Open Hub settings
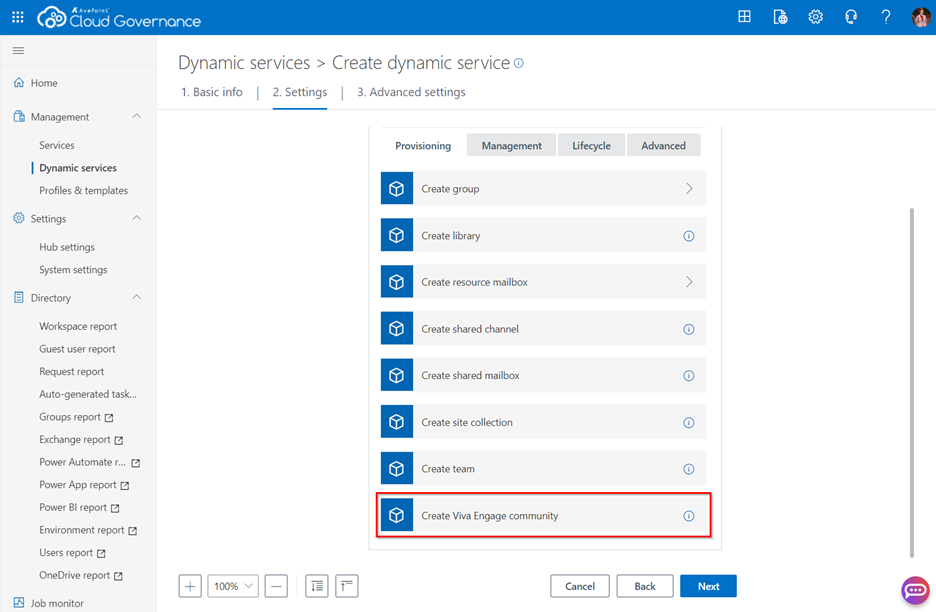 tap(67, 247)
